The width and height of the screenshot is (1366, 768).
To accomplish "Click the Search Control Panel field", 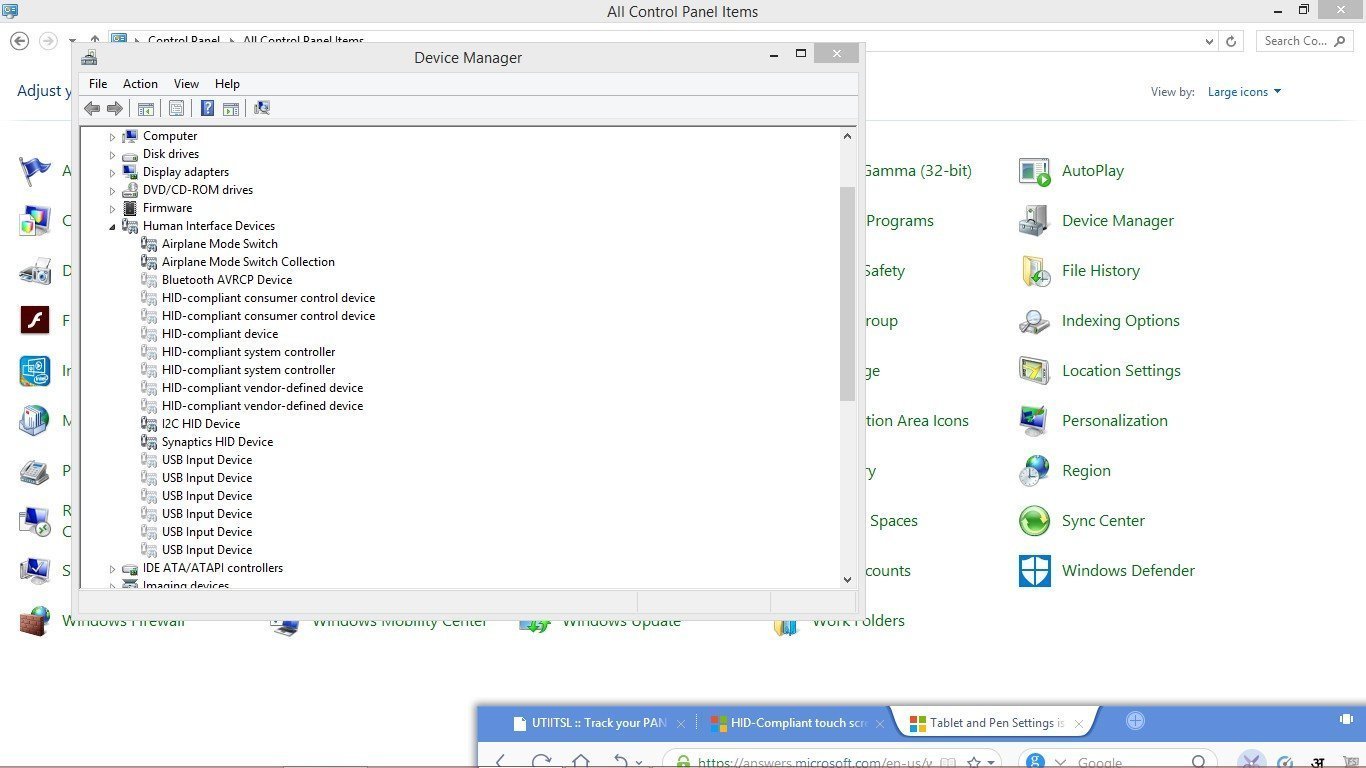I will coord(1307,41).
